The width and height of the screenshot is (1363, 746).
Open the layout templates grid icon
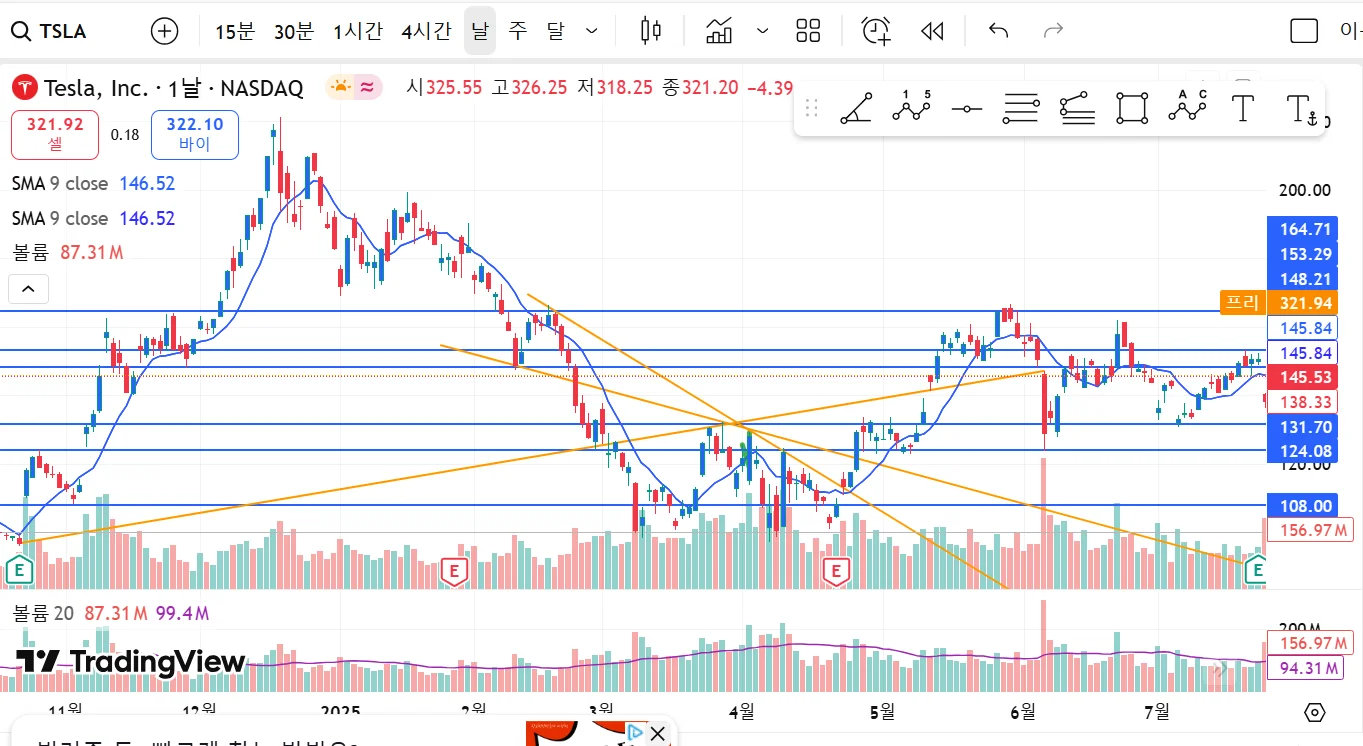pos(808,31)
